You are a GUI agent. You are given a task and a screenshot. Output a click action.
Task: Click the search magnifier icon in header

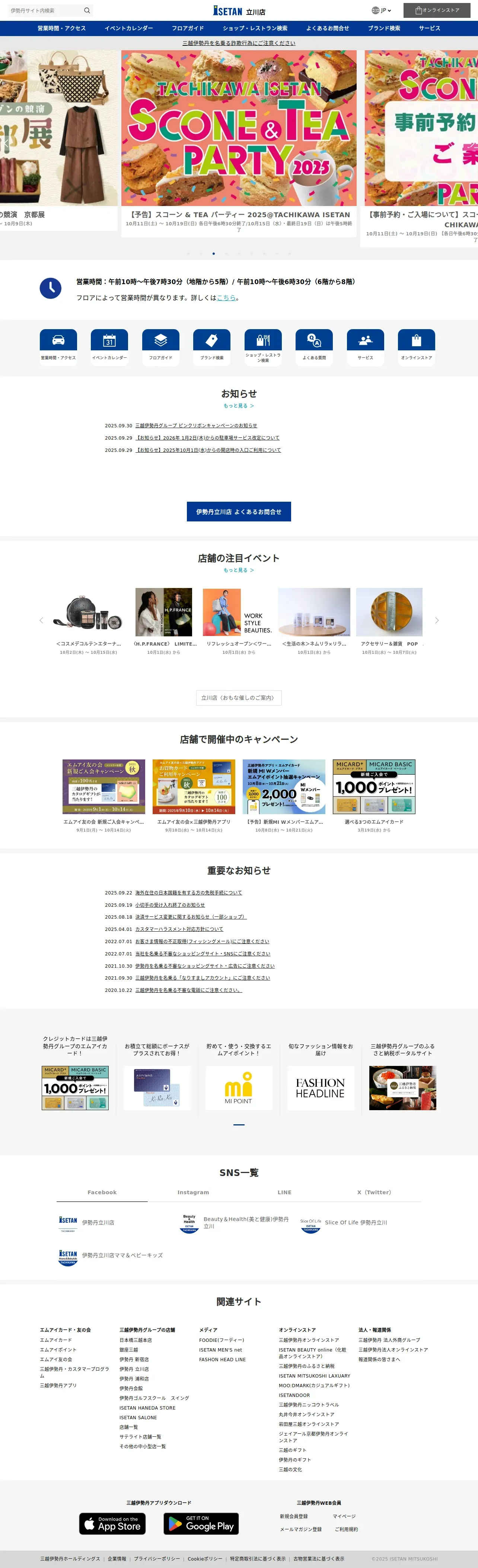pos(86,10)
